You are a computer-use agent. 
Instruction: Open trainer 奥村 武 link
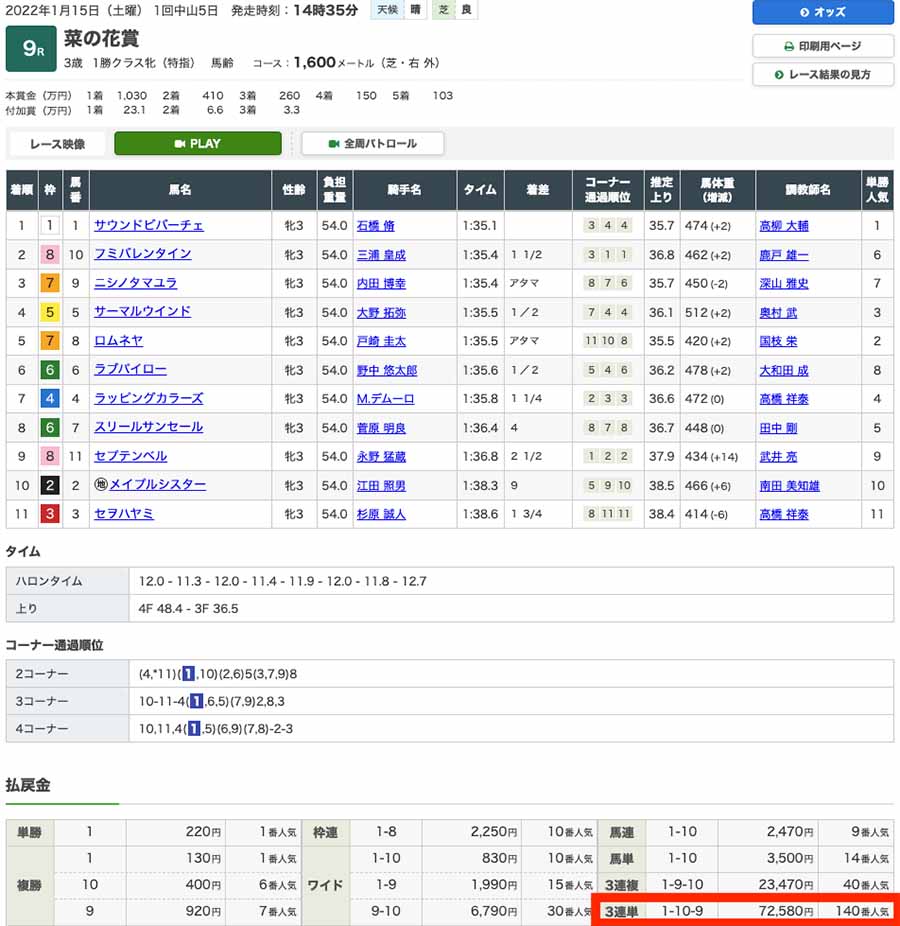(778, 312)
